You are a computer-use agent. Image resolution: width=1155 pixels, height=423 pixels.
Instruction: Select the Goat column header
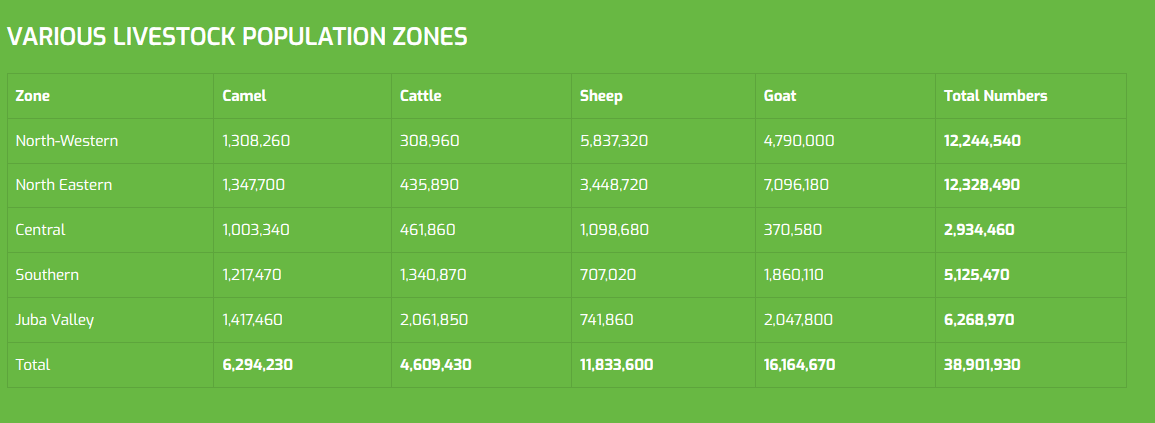click(x=780, y=96)
